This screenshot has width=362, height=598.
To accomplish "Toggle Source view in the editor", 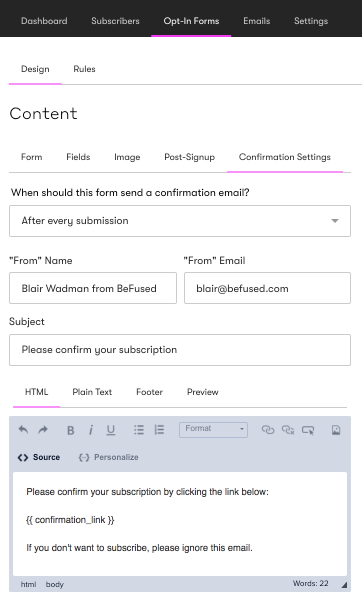I will (39, 457).
